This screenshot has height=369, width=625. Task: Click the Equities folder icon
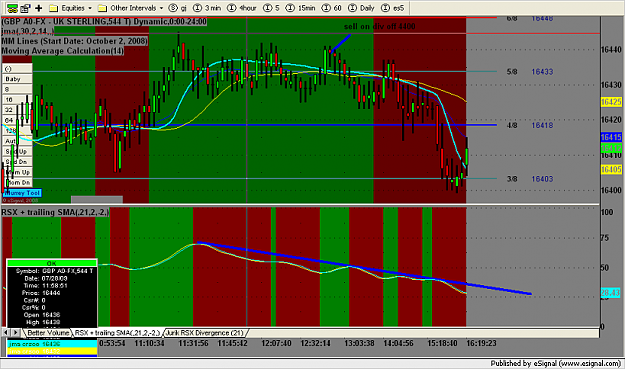tap(53, 8)
